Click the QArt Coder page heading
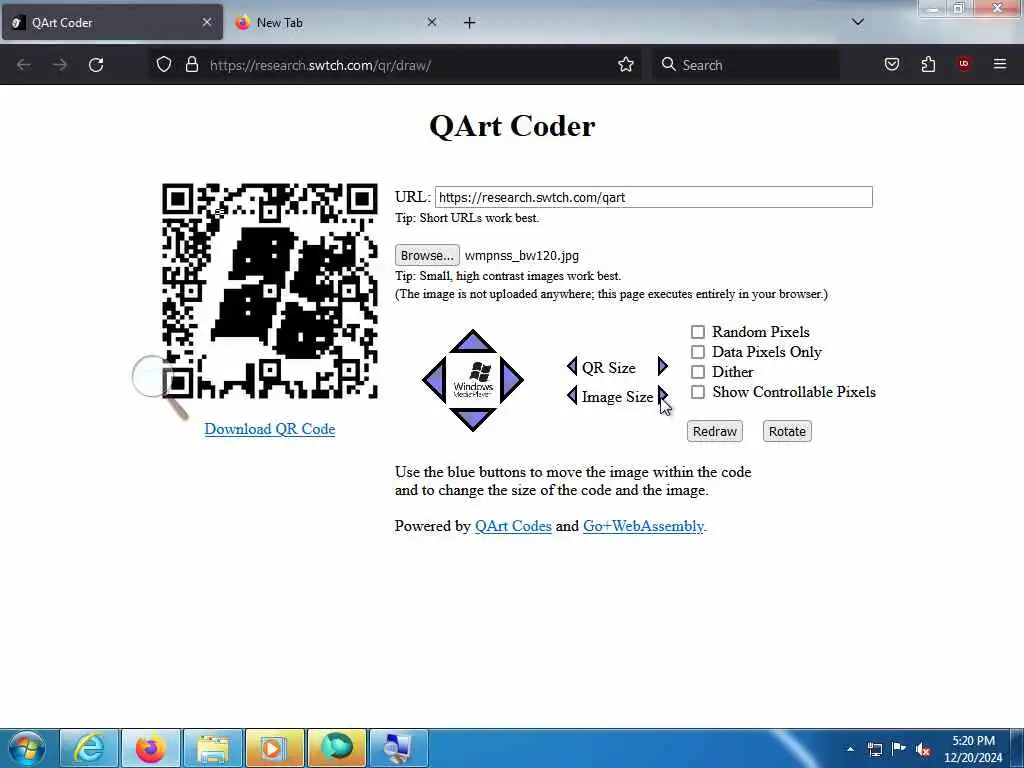The image size is (1024, 768). (512, 126)
